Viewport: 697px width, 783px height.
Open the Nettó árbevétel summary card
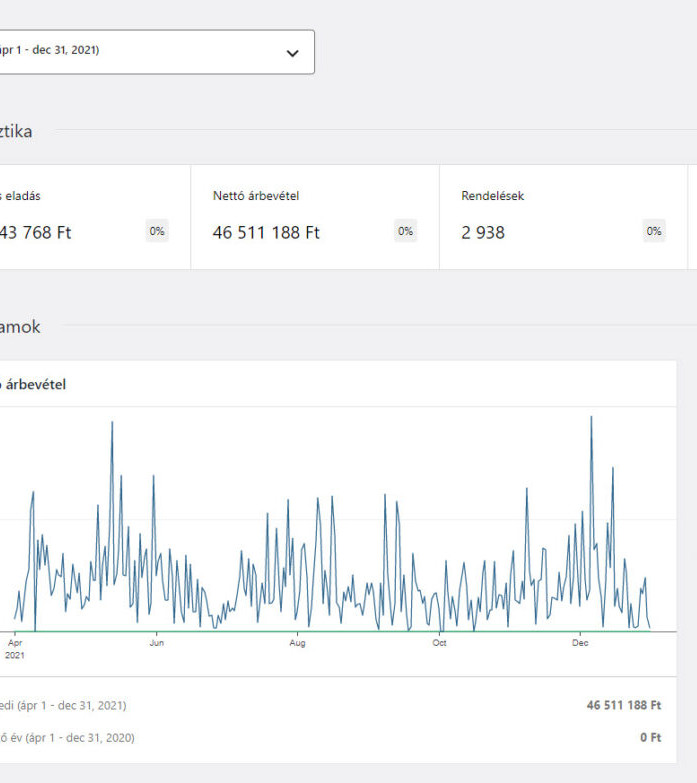(314, 217)
